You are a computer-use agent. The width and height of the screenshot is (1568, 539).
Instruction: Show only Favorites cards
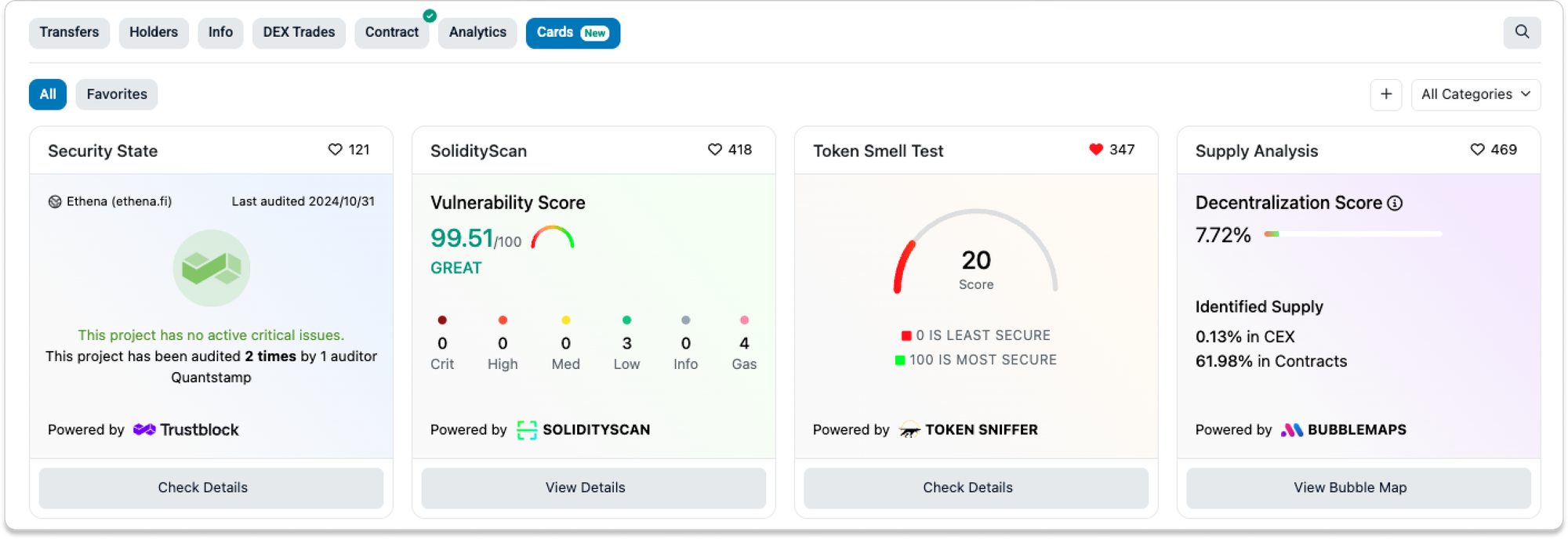pyautogui.click(x=117, y=94)
